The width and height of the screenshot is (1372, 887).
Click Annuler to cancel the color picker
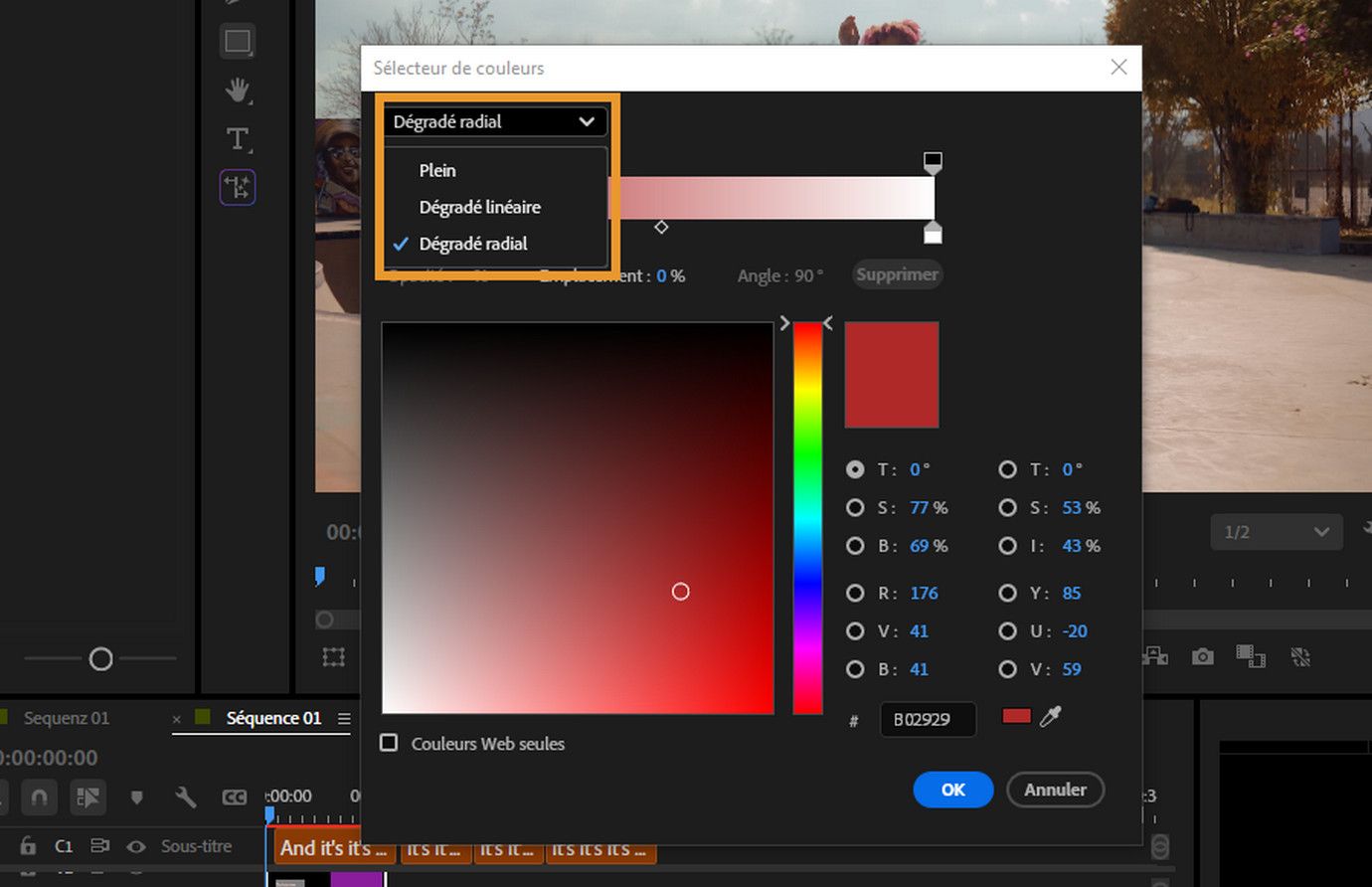pyautogui.click(x=1055, y=790)
